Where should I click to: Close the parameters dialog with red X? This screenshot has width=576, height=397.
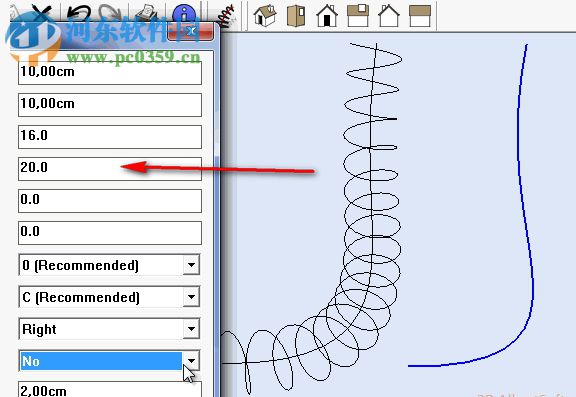click(190, 32)
